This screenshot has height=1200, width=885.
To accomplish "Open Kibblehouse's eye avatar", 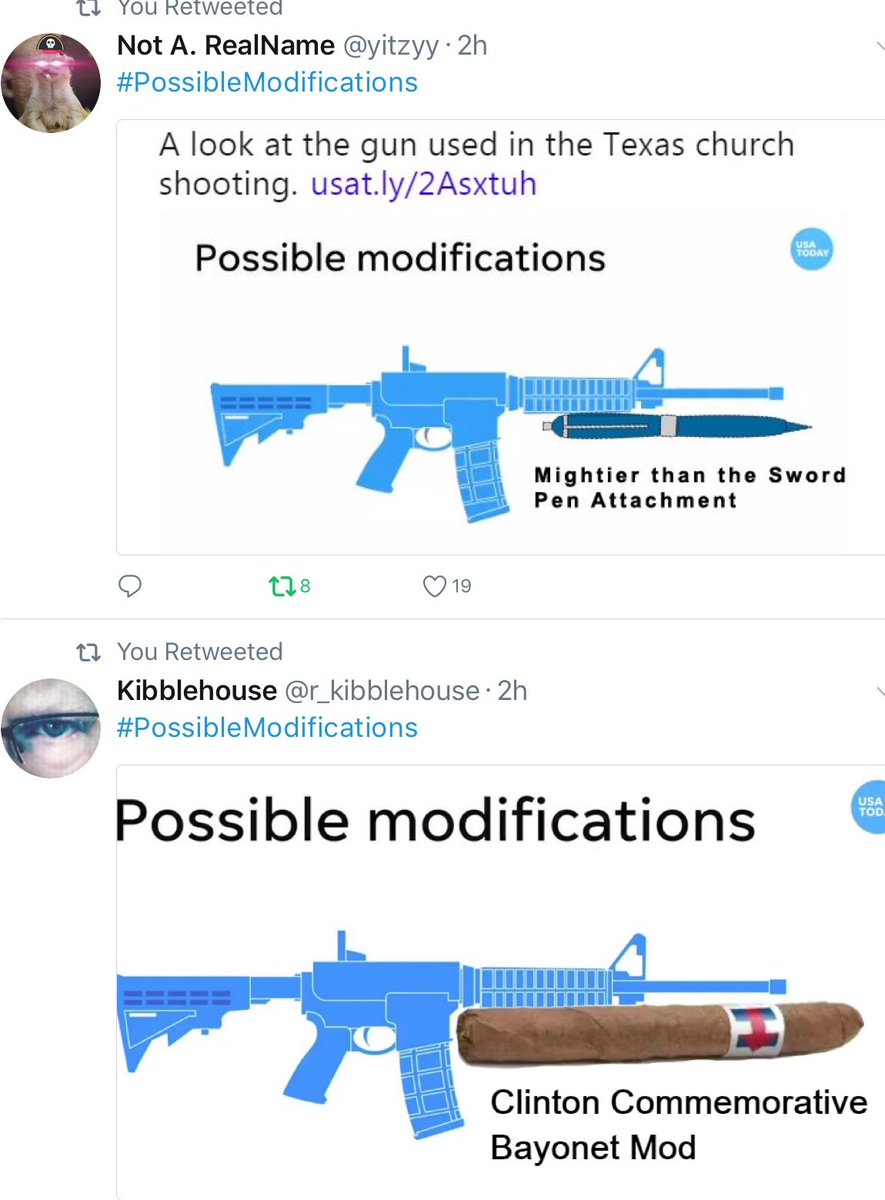I will coord(51,728).
